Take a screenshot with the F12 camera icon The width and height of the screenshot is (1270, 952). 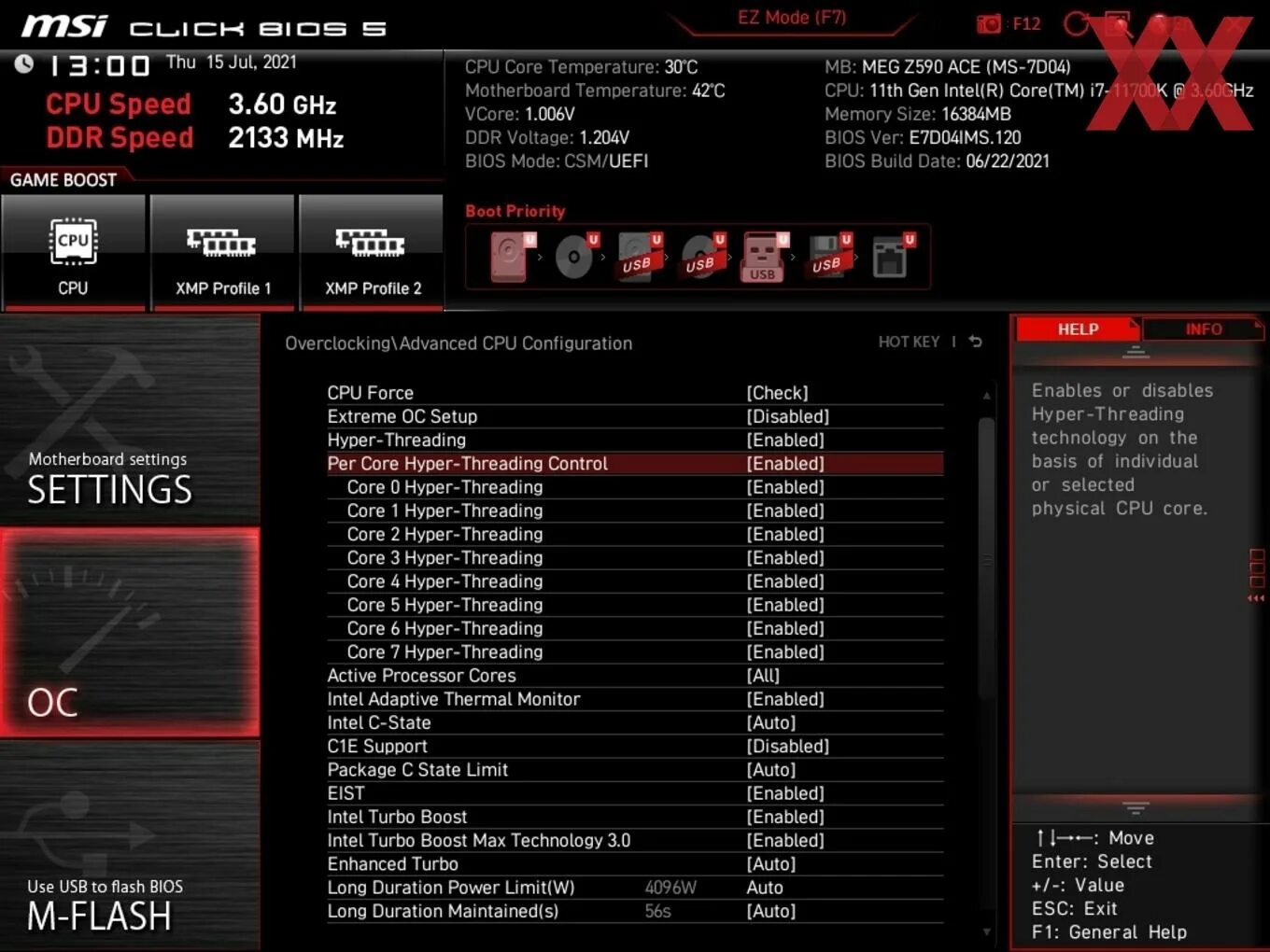point(989,23)
